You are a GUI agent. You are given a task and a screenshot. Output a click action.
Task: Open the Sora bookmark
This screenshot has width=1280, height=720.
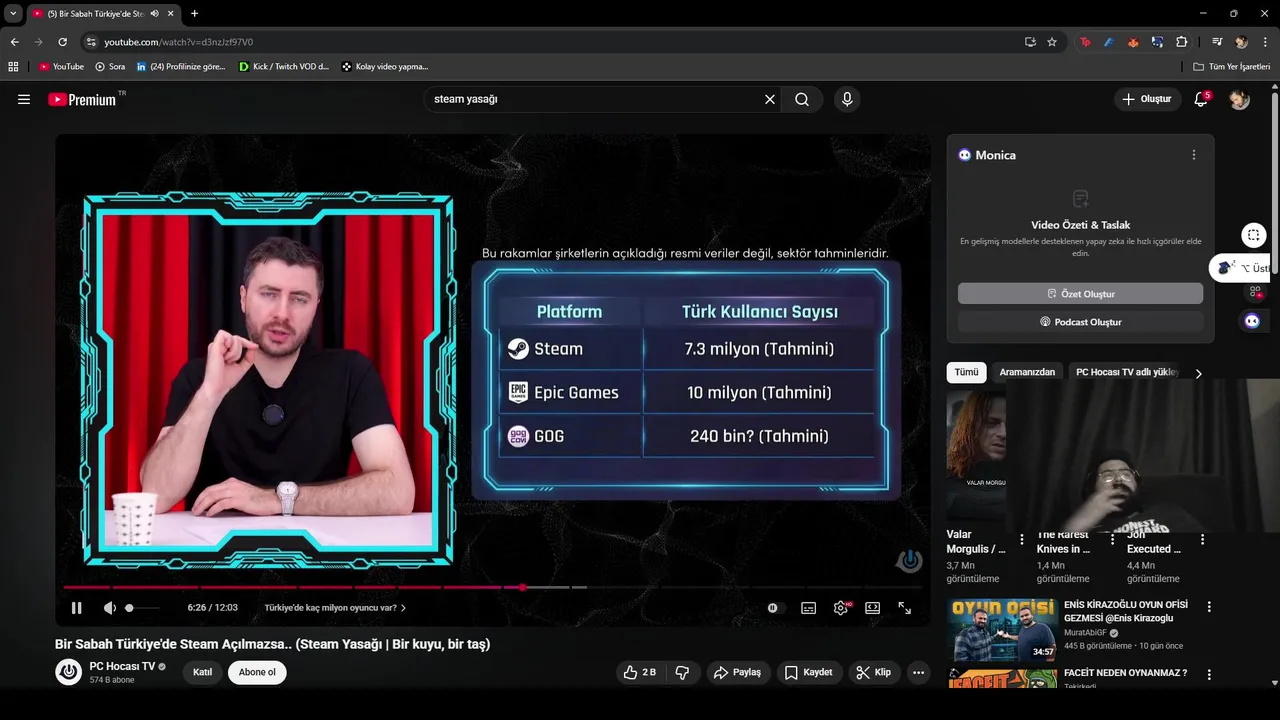110,66
